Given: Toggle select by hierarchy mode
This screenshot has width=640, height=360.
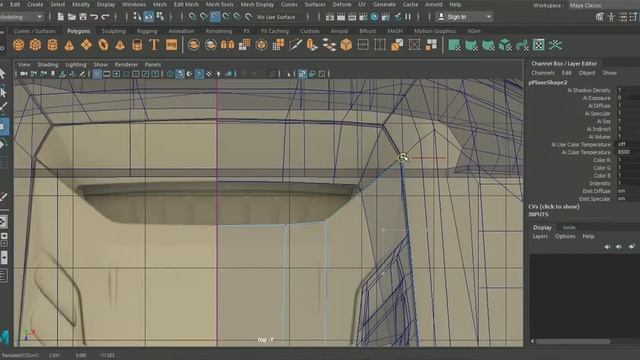Looking at the screenshot, I should pyautogui.click(x=137, y=17).
